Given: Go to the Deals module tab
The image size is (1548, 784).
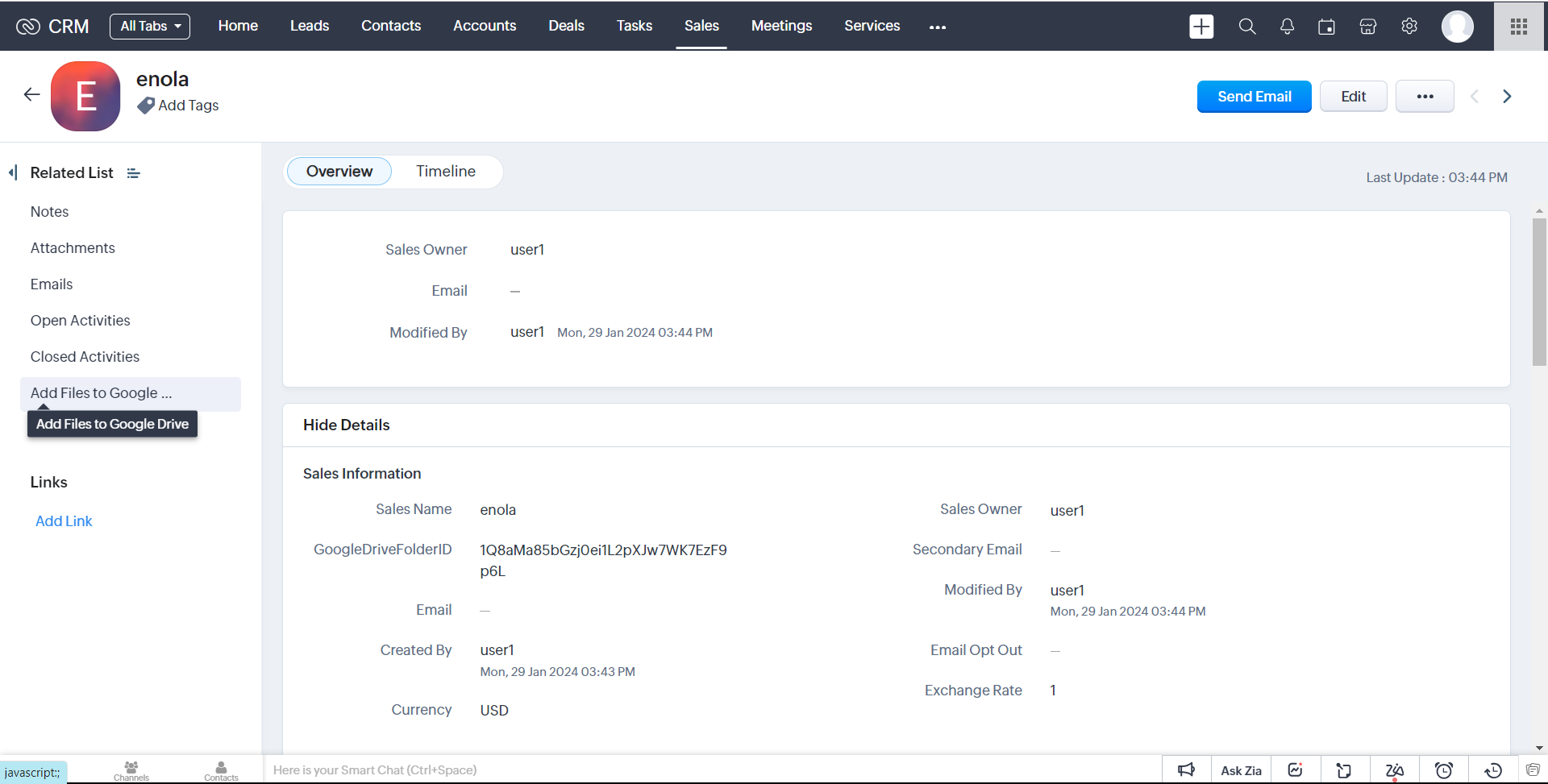Looking at the screenshot, I should click(x=566, y=26).
